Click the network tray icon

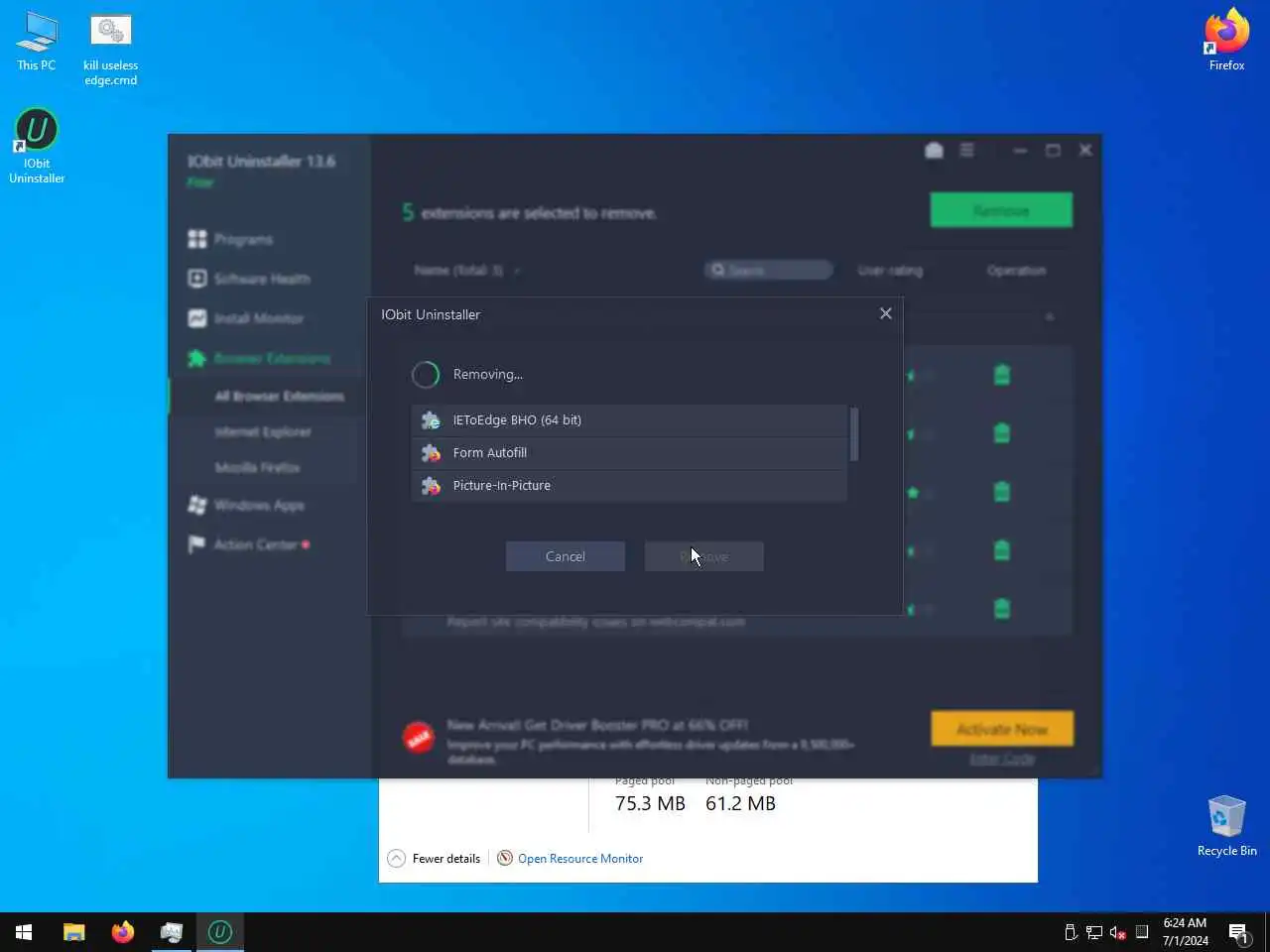point(1093,932)
